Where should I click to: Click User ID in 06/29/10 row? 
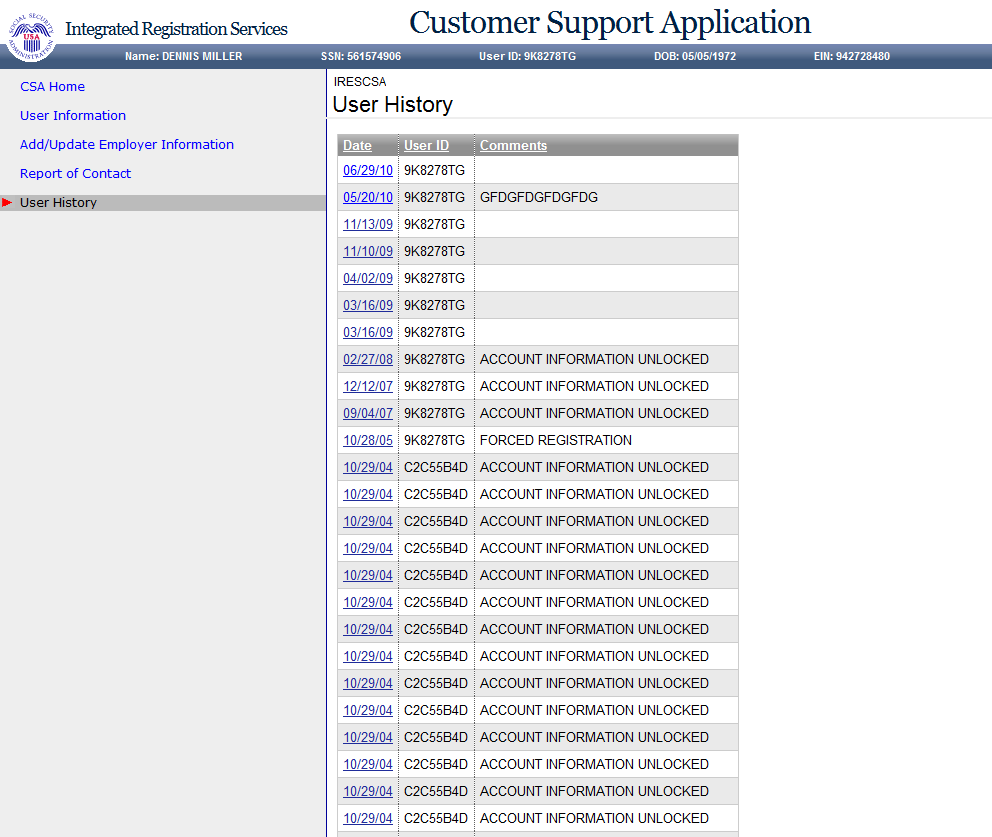[435, 170]
